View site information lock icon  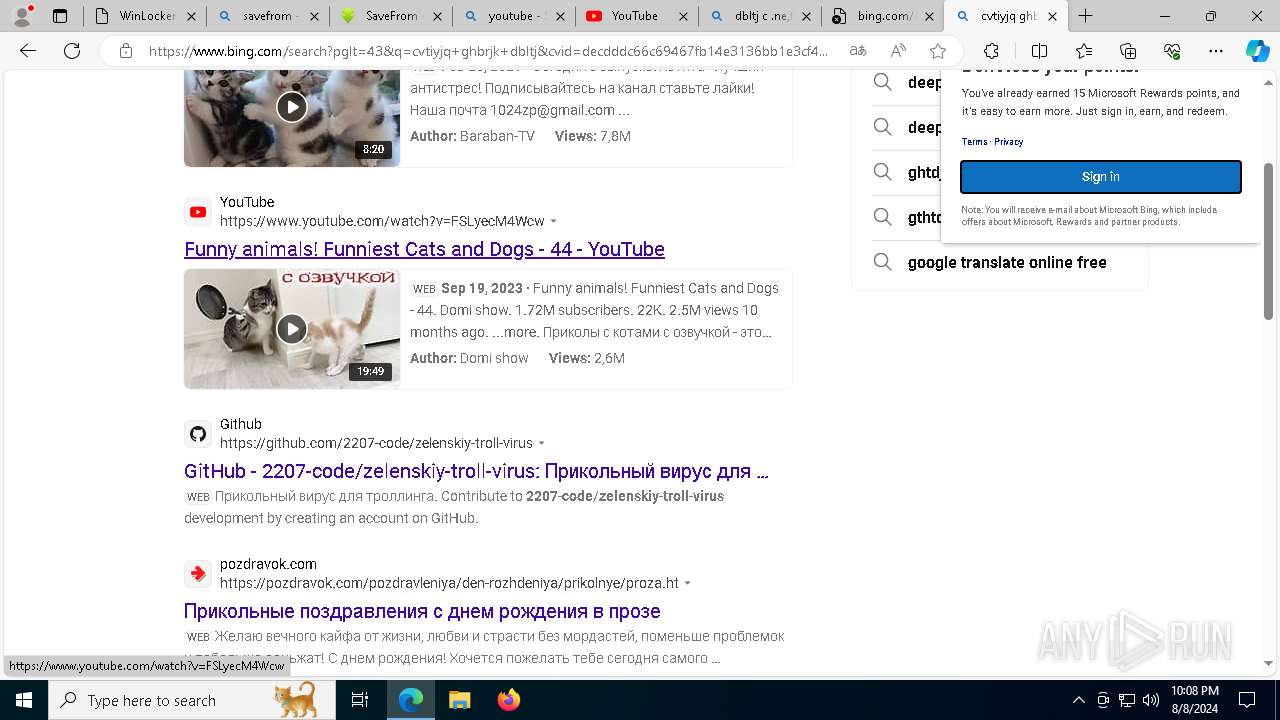(x=125, y=51)
